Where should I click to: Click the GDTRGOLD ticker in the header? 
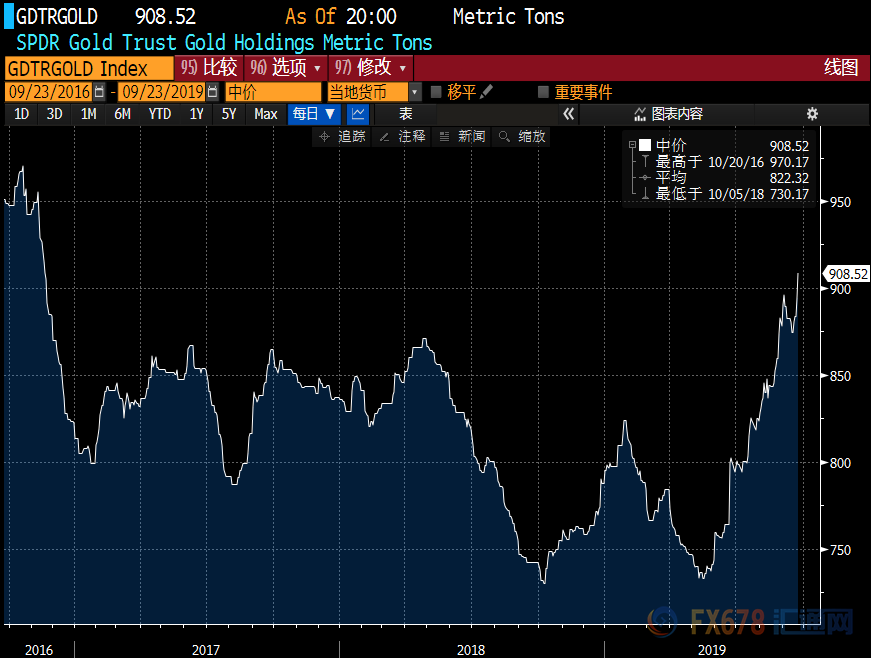pos(57,17)
